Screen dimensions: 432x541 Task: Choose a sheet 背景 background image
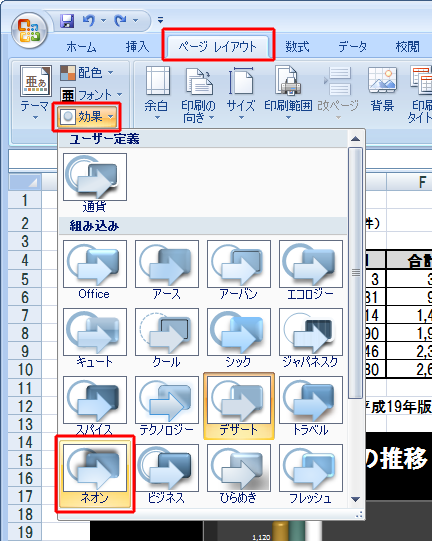pos(382,89)
